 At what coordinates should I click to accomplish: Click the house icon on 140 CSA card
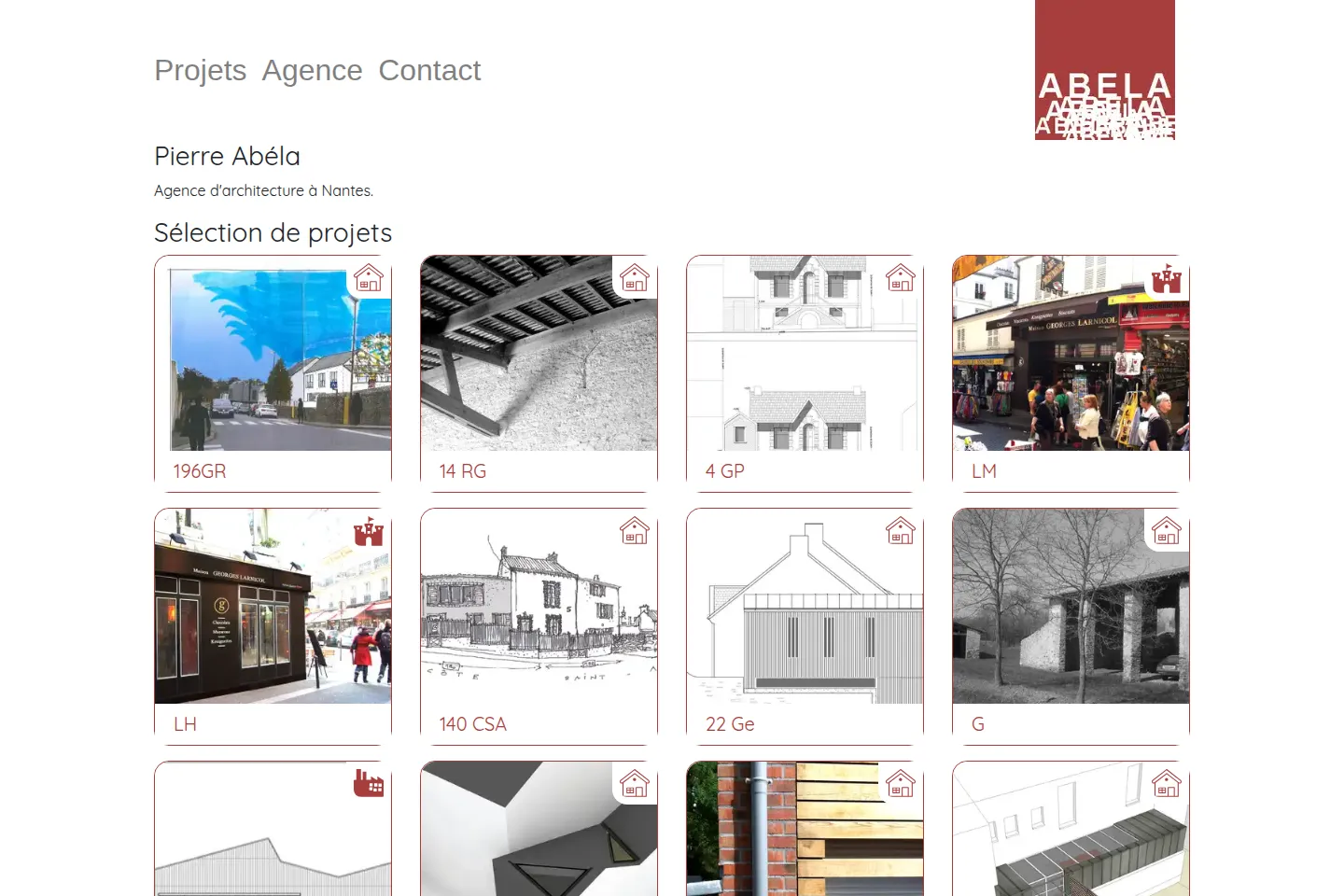coord(635,531)
